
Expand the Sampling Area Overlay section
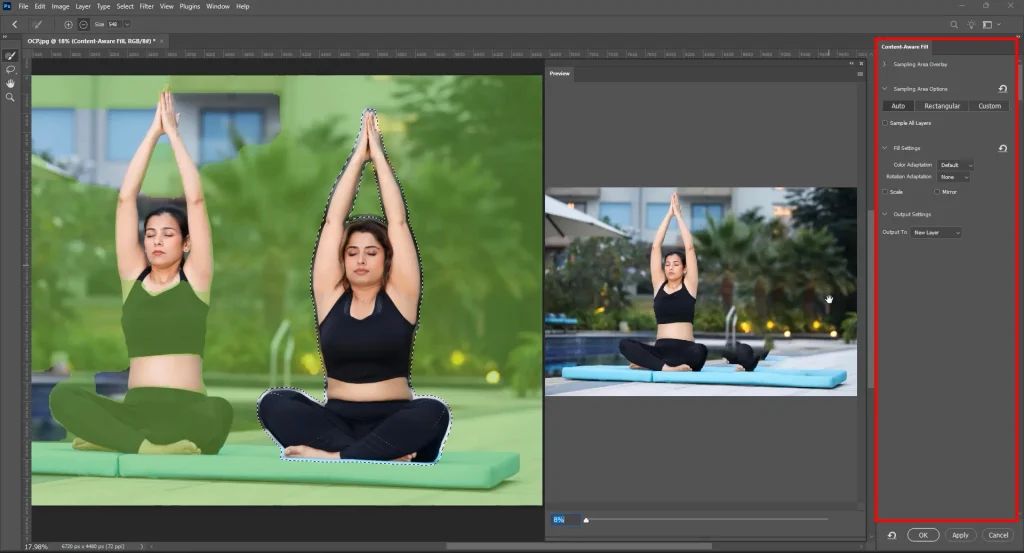click(885, 64)
